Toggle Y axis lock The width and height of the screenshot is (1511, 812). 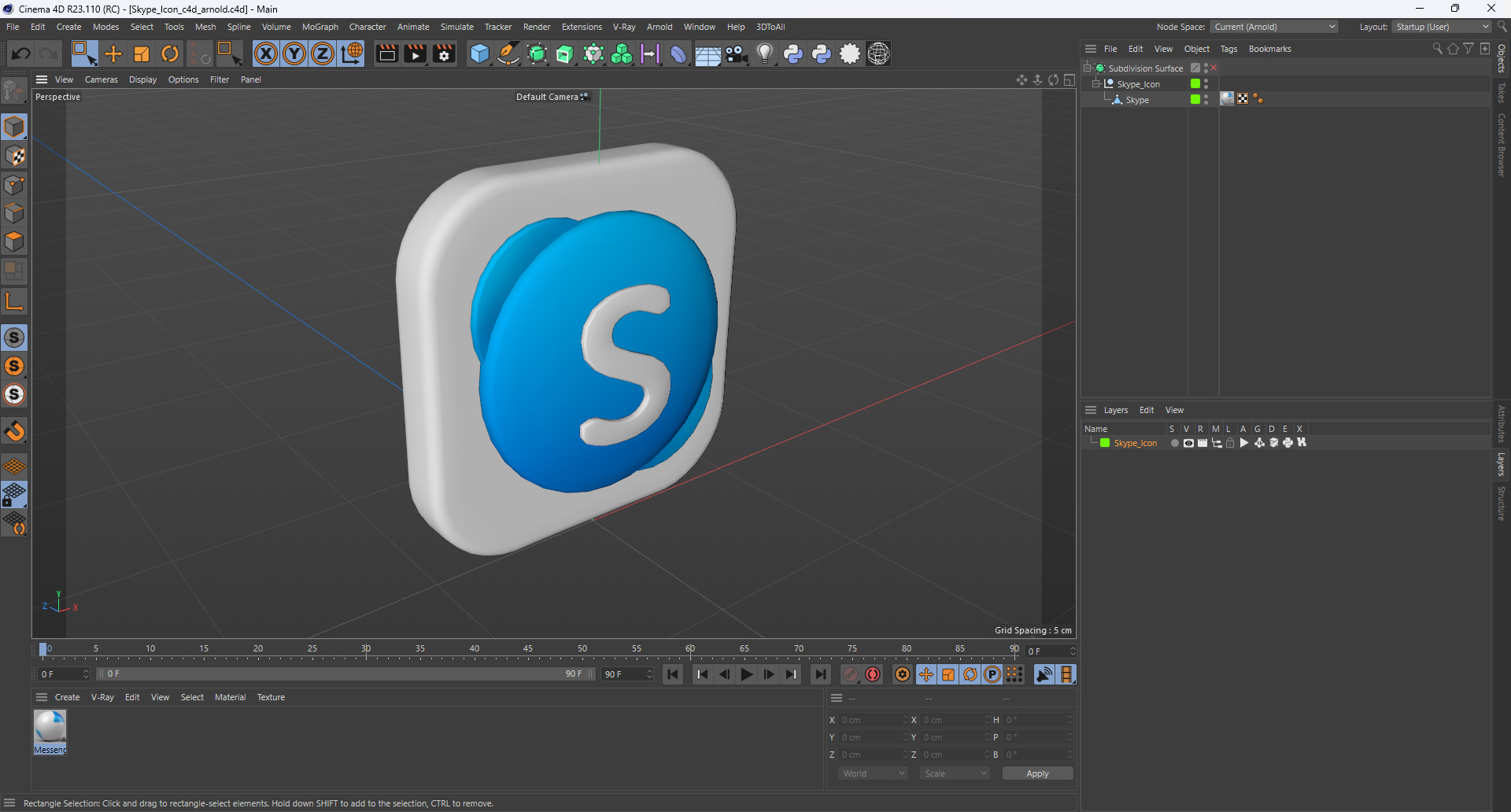[294, 54]
